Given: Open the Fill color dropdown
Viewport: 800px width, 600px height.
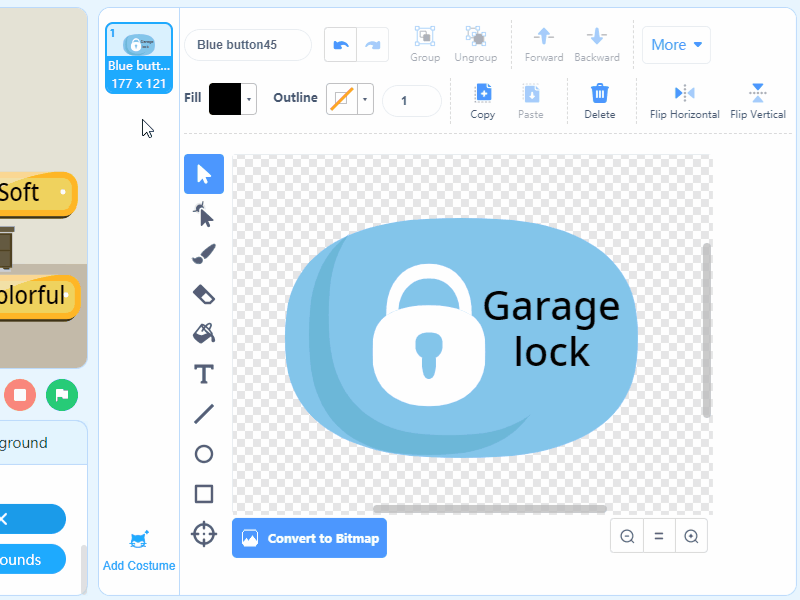Looking at the screenshot, I should pos(249,99).
